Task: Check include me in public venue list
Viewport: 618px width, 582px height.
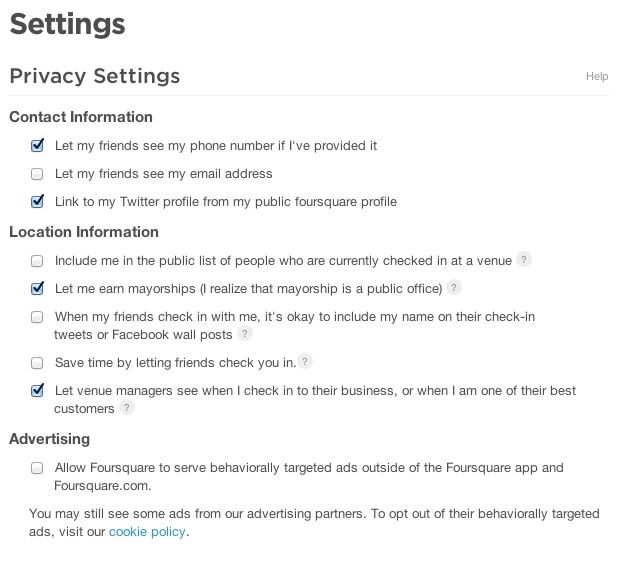Action: [x=37, y=261]
